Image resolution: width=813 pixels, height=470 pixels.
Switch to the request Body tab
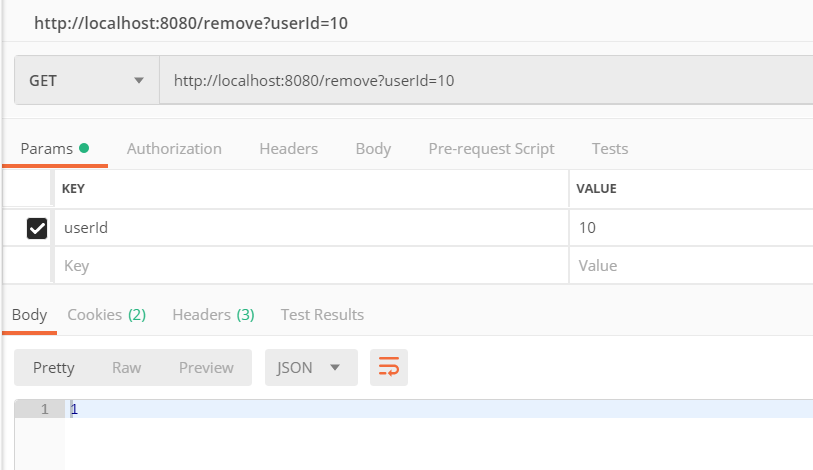(373, 149)
